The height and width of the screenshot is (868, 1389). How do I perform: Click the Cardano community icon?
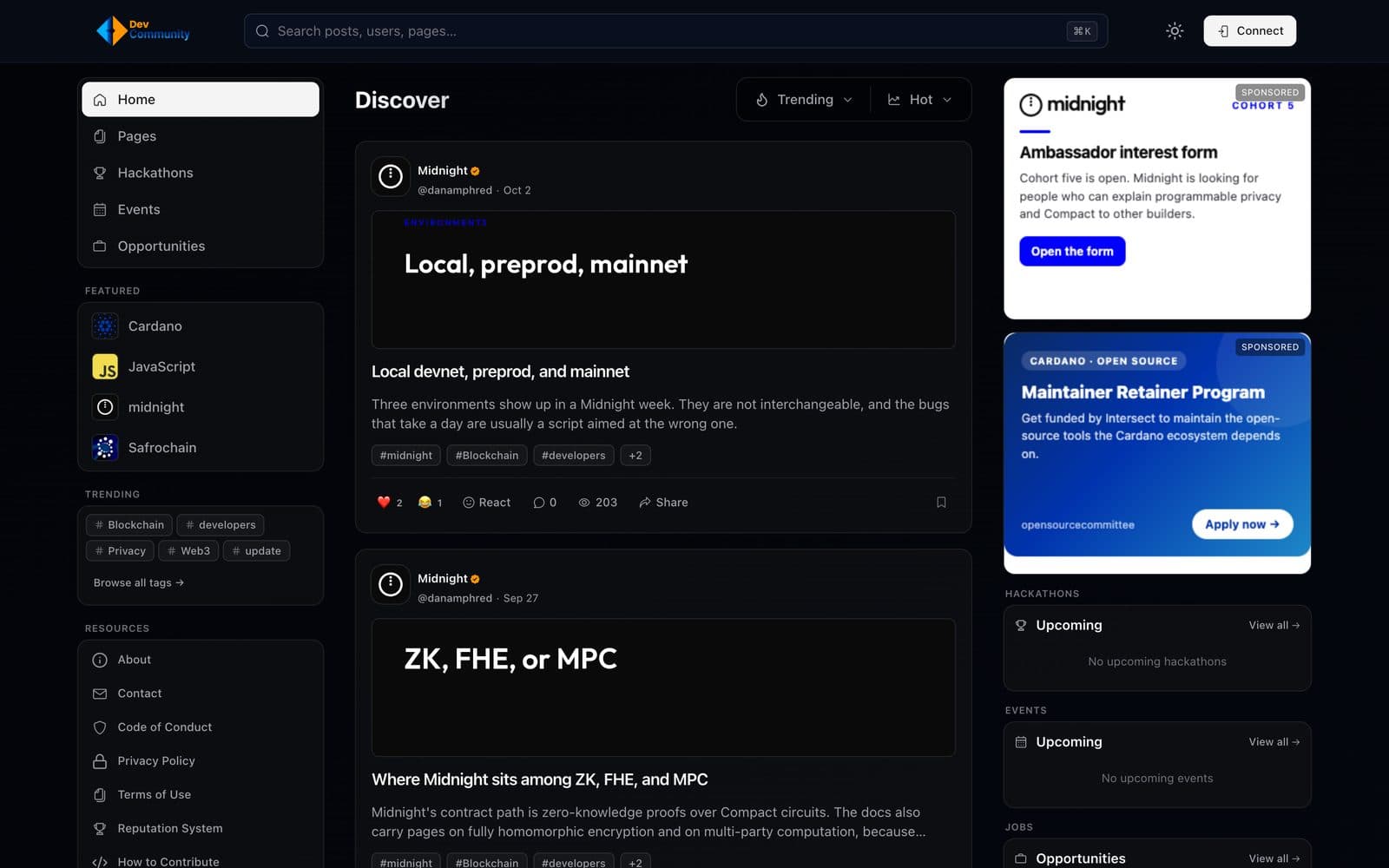(x=105, y=326)
